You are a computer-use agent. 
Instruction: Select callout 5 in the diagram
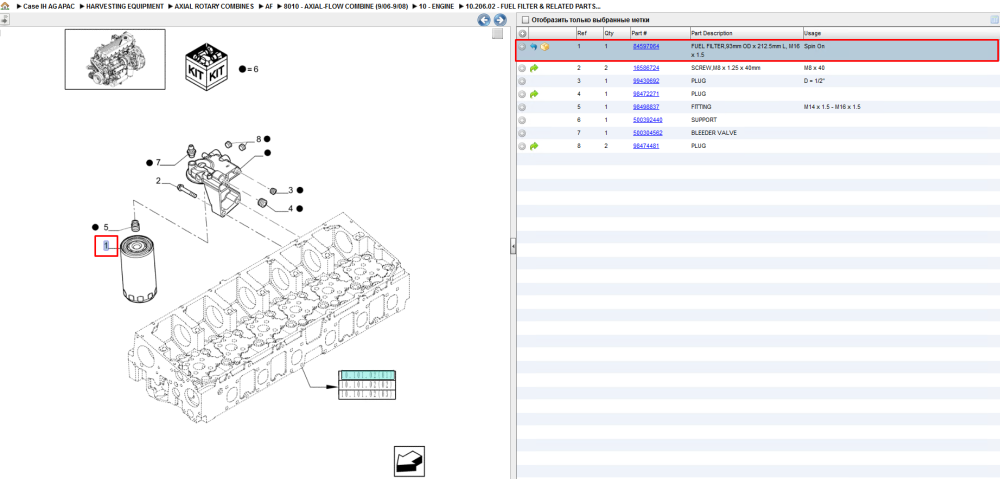(107, 226)
